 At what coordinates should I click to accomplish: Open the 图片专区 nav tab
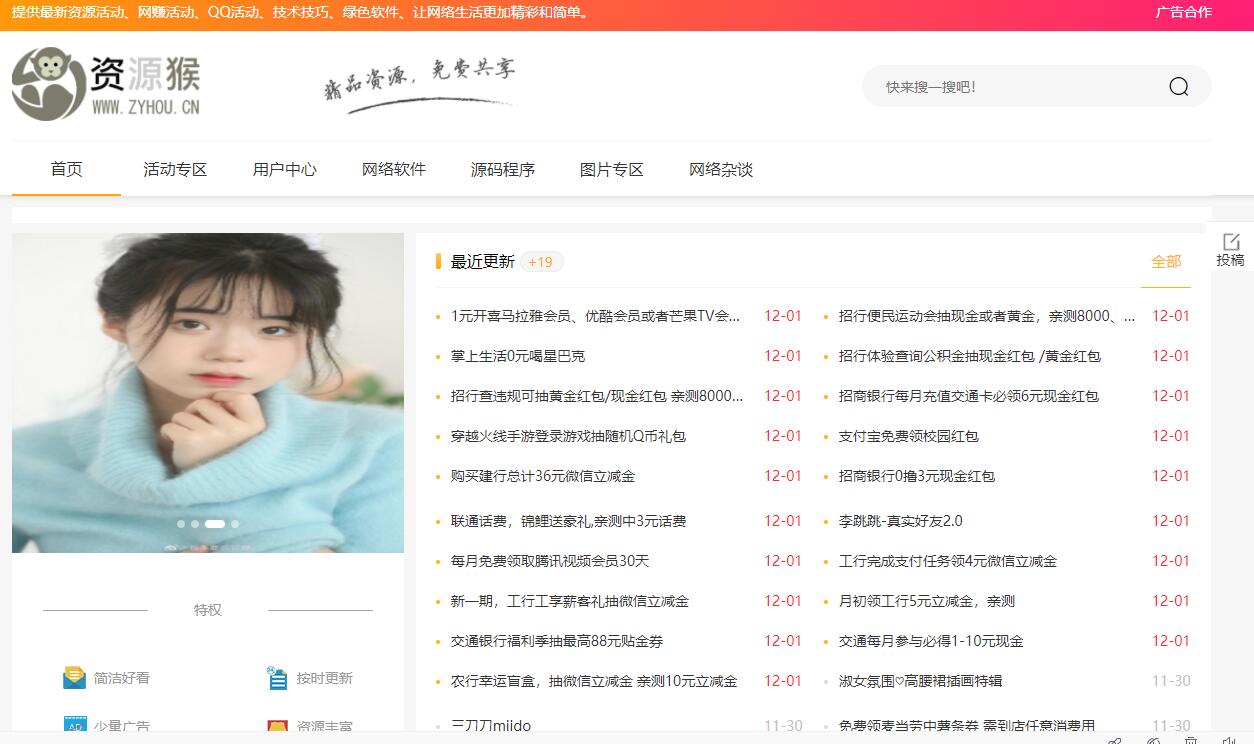point(611,170)
